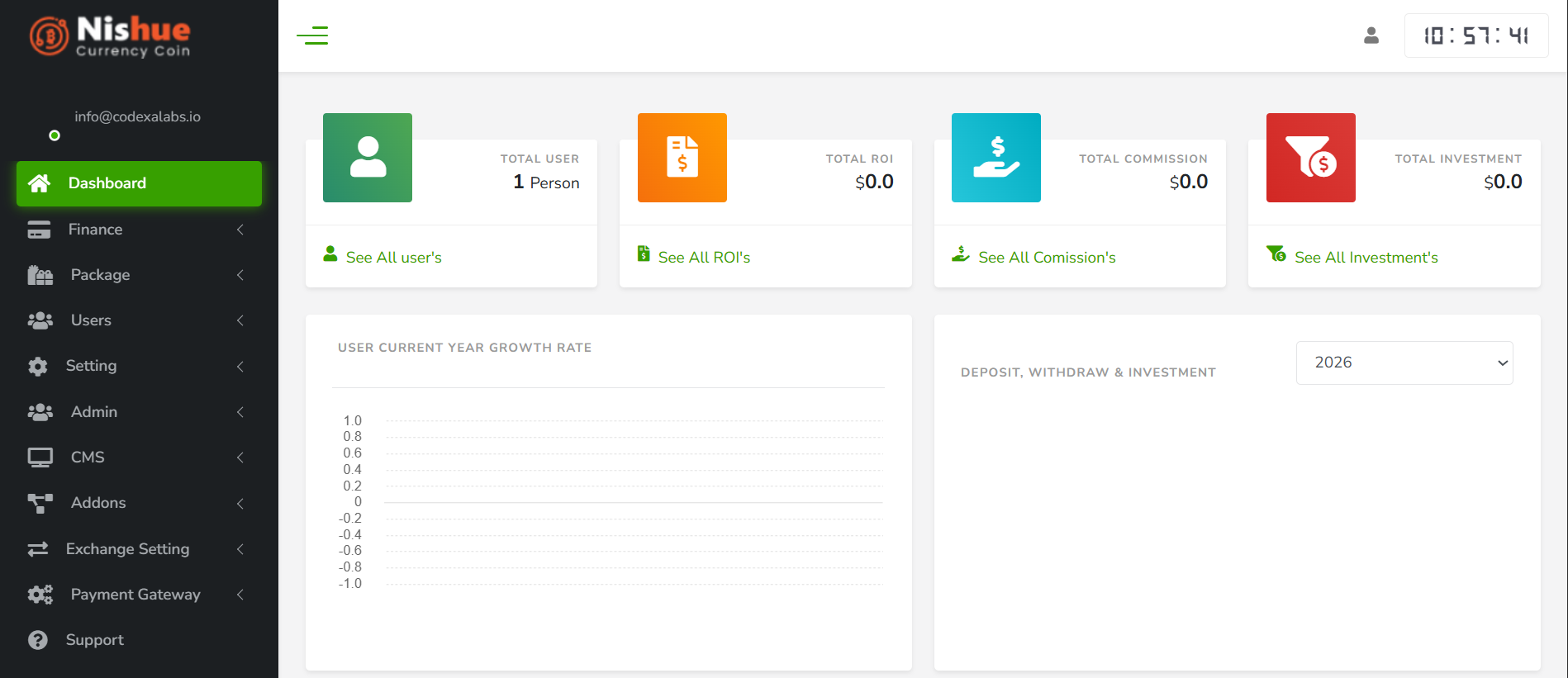Click the Package building icon in sidebar
This screenshot has height=678, width=1568.
point(40,275)
